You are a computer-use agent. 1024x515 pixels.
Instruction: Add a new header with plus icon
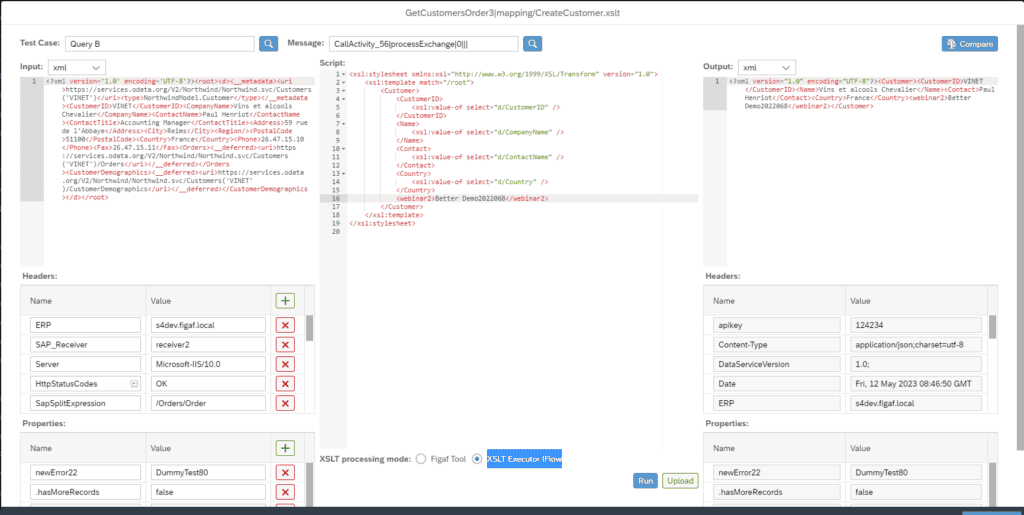pos(285,301)
